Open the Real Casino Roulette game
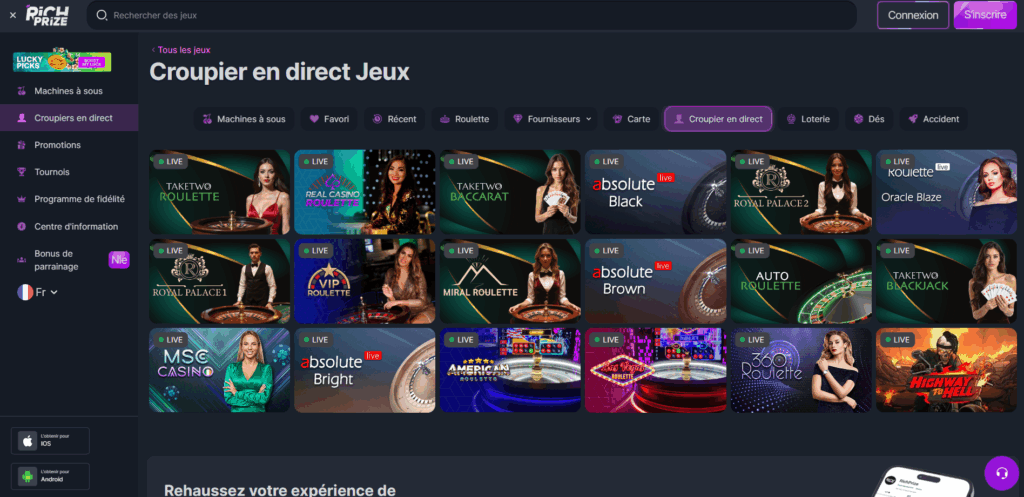This screenshot has height=497, width=1024. 364,192
